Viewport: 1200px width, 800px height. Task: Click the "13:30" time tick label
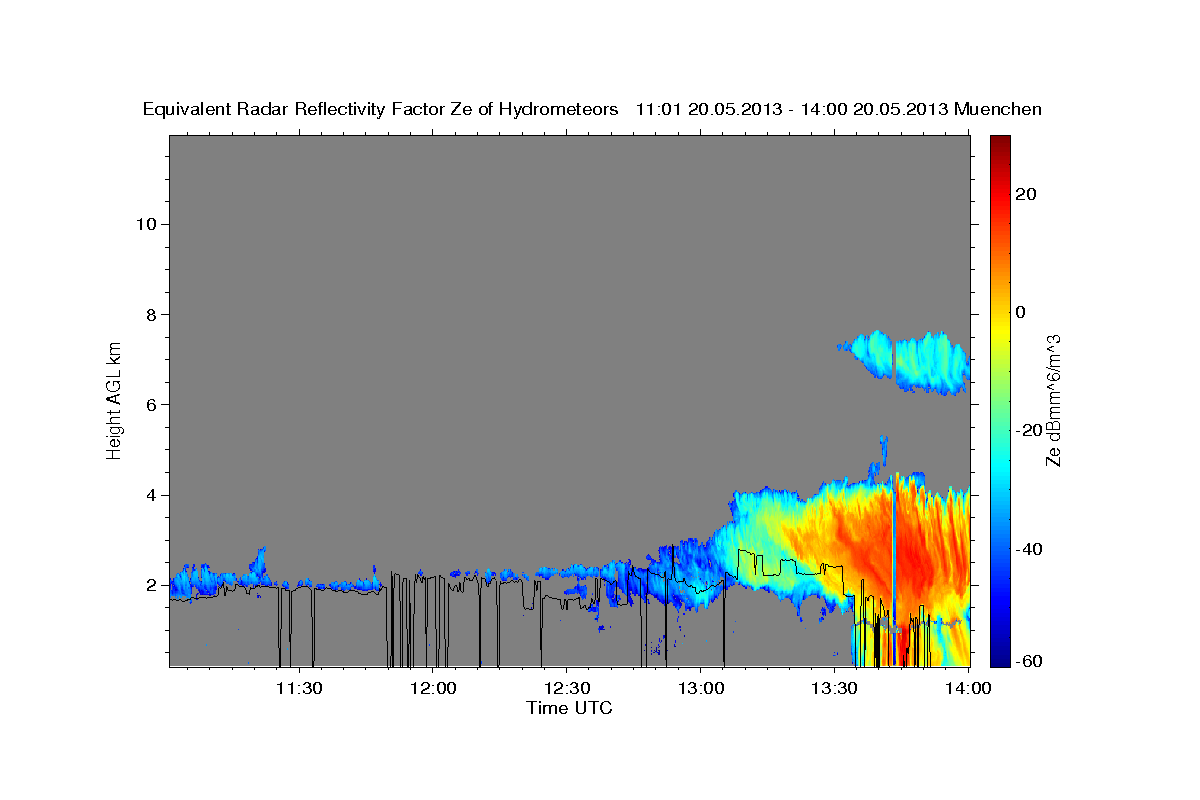[835, 688]
